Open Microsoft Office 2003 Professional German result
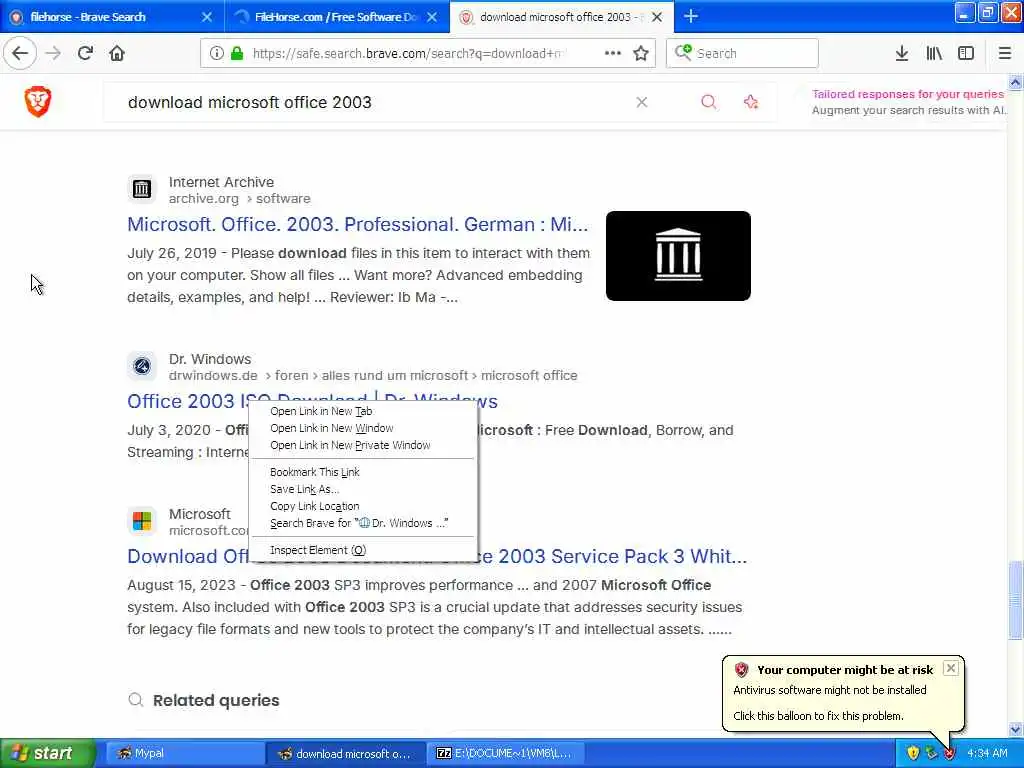 (x=357, y=225)
